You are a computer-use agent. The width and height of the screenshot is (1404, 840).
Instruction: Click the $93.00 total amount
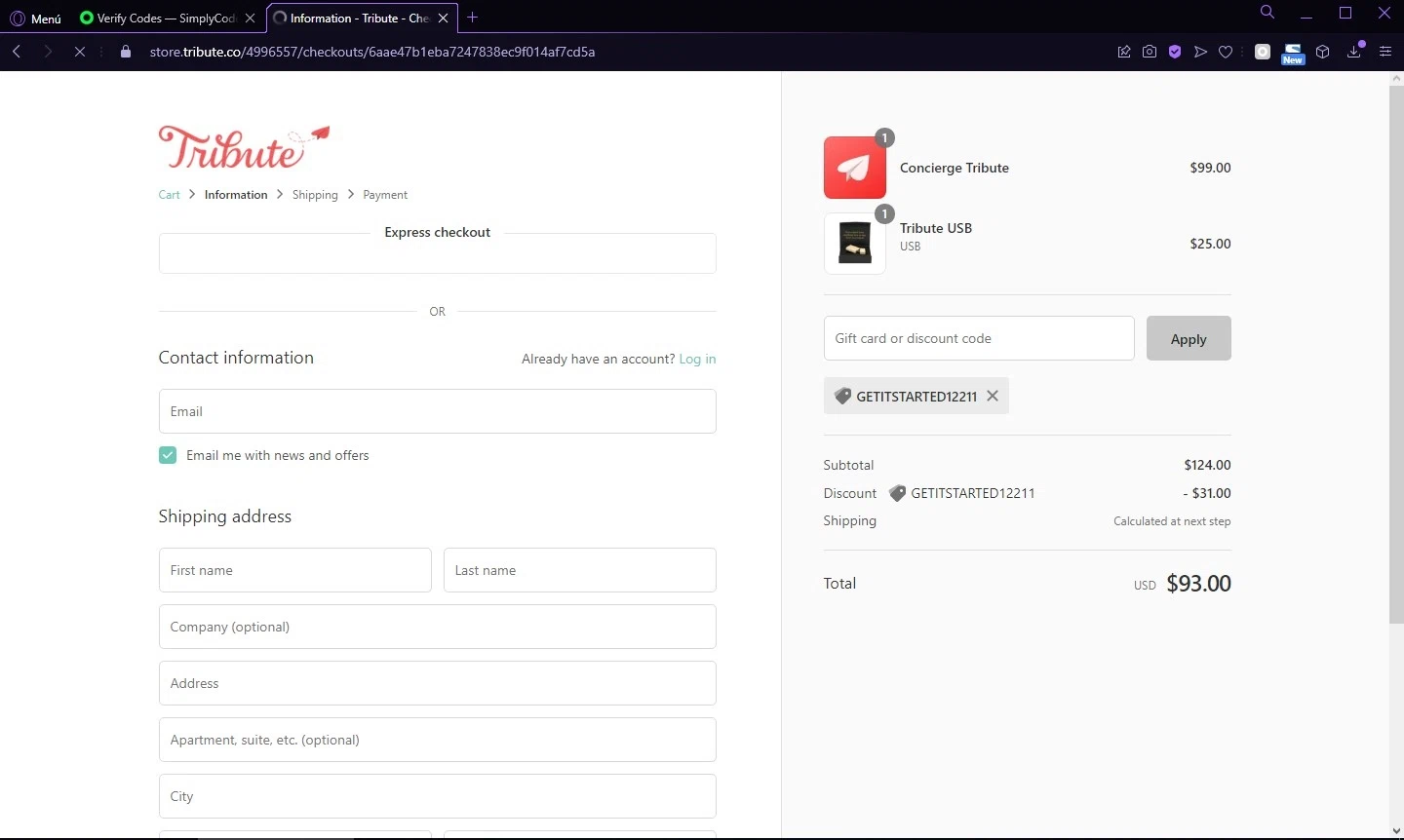coord(1198,583)
